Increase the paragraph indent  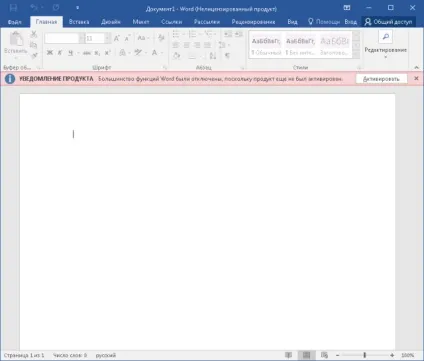(239, 34)
